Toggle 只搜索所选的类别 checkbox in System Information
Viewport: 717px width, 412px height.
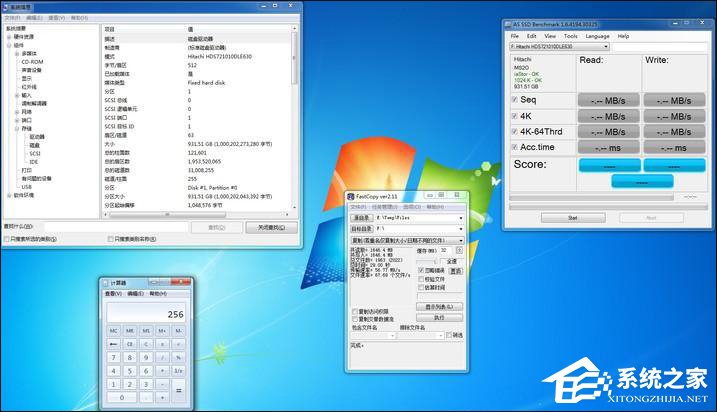[6, 239]
